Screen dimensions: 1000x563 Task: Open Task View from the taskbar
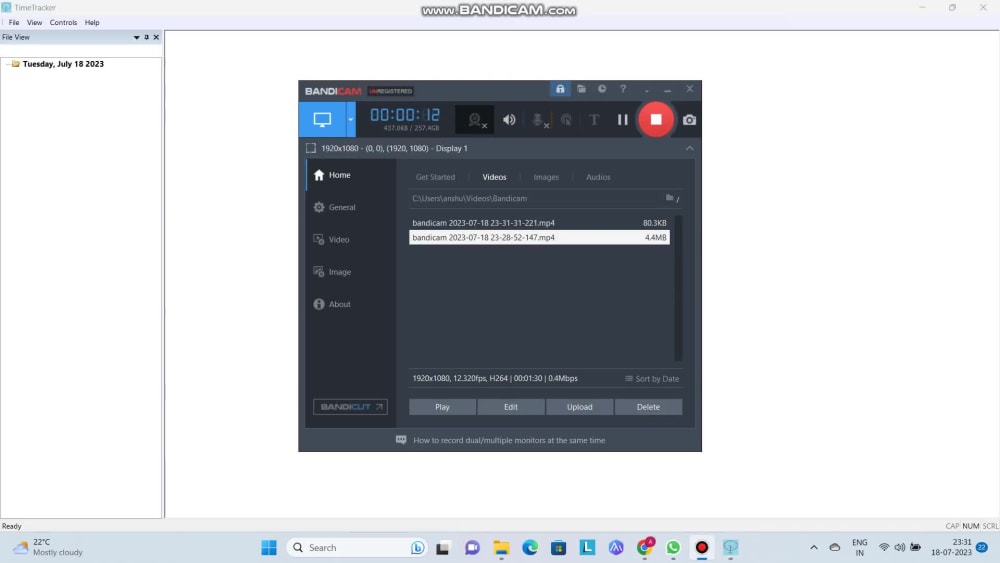pyautogui.click(x=443, y=548)
